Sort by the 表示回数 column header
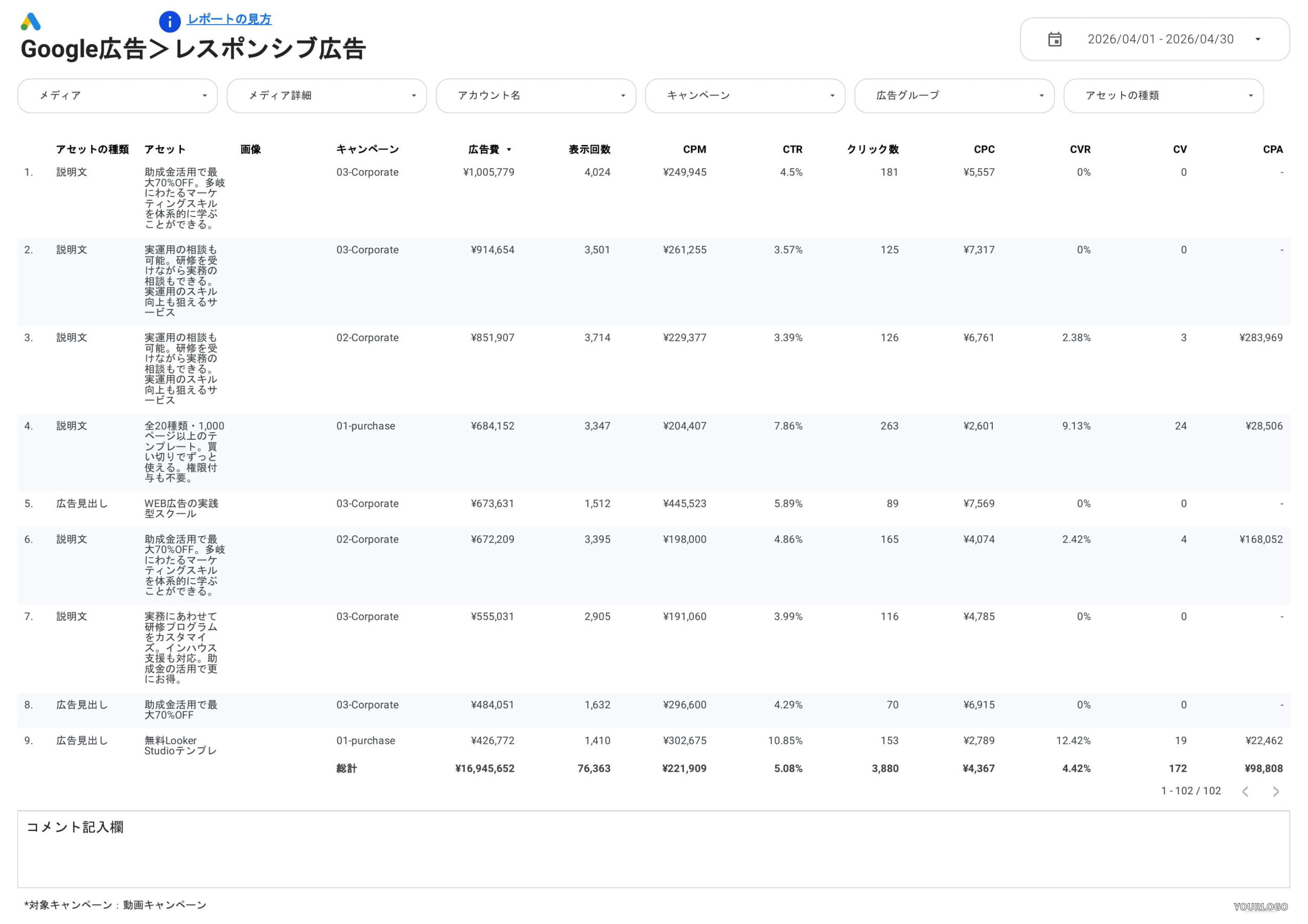The width and height of the screenshot is (1308, 924). click(x=589, y=149)
